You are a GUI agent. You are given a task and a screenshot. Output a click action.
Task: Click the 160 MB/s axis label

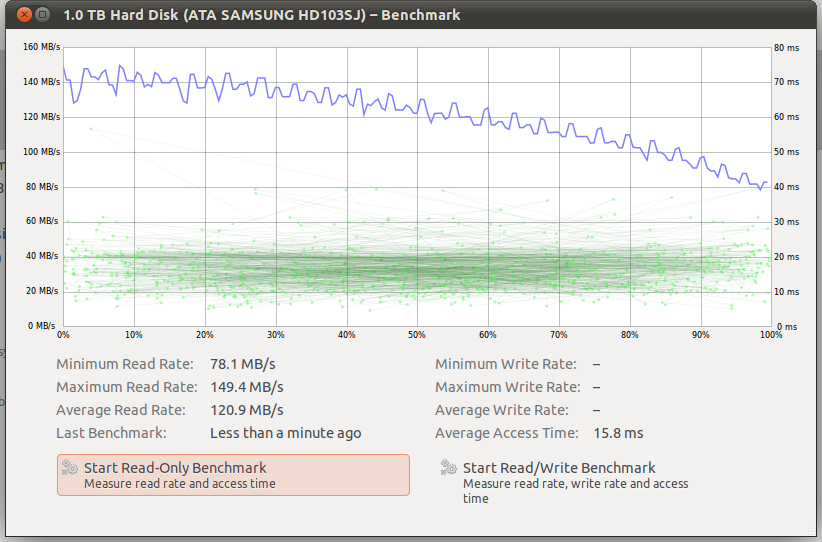click(41, 47)
